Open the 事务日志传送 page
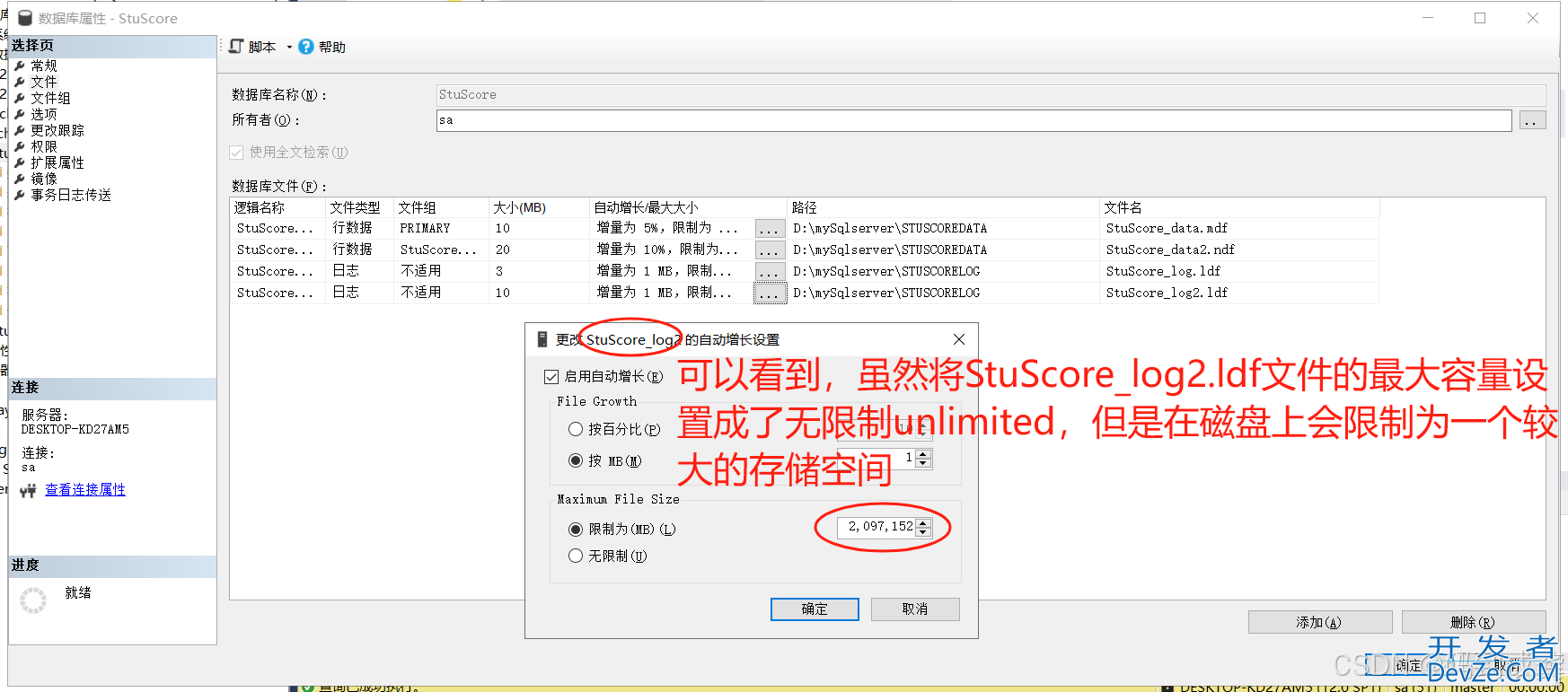This screenshot has width=1568, height=692. (x=71, y=195)
